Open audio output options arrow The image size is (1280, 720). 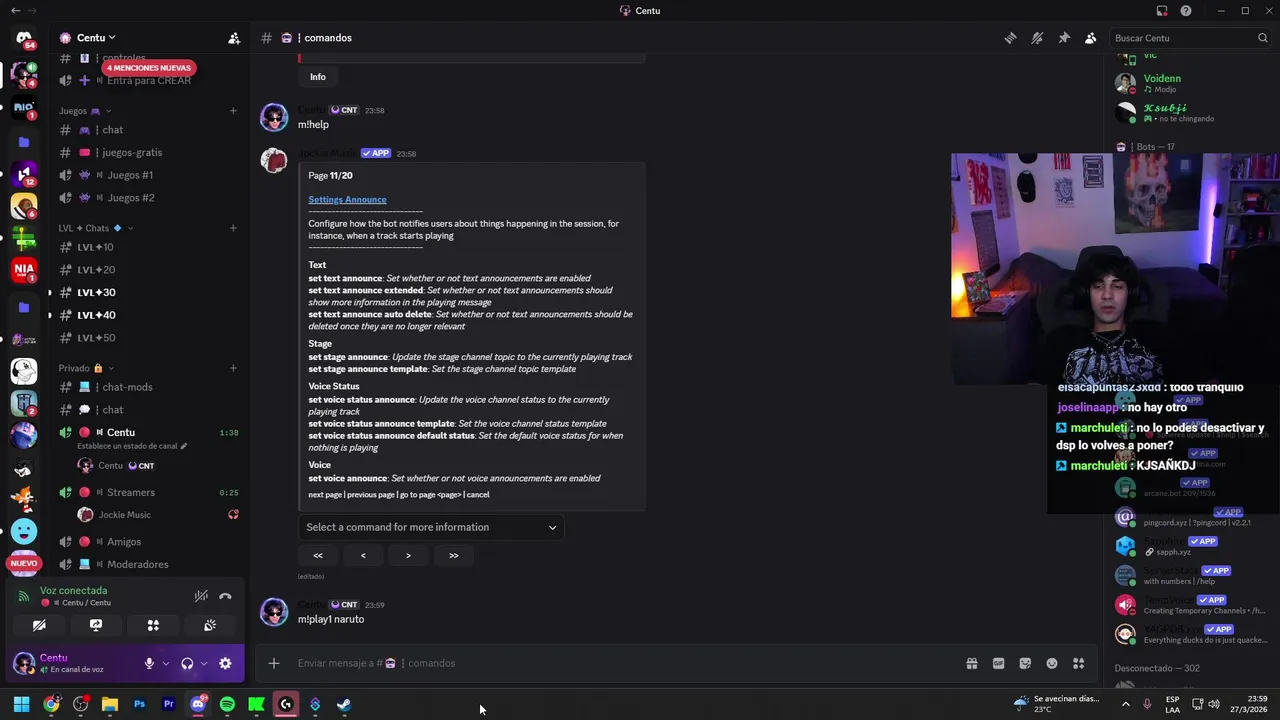[204, 663]
